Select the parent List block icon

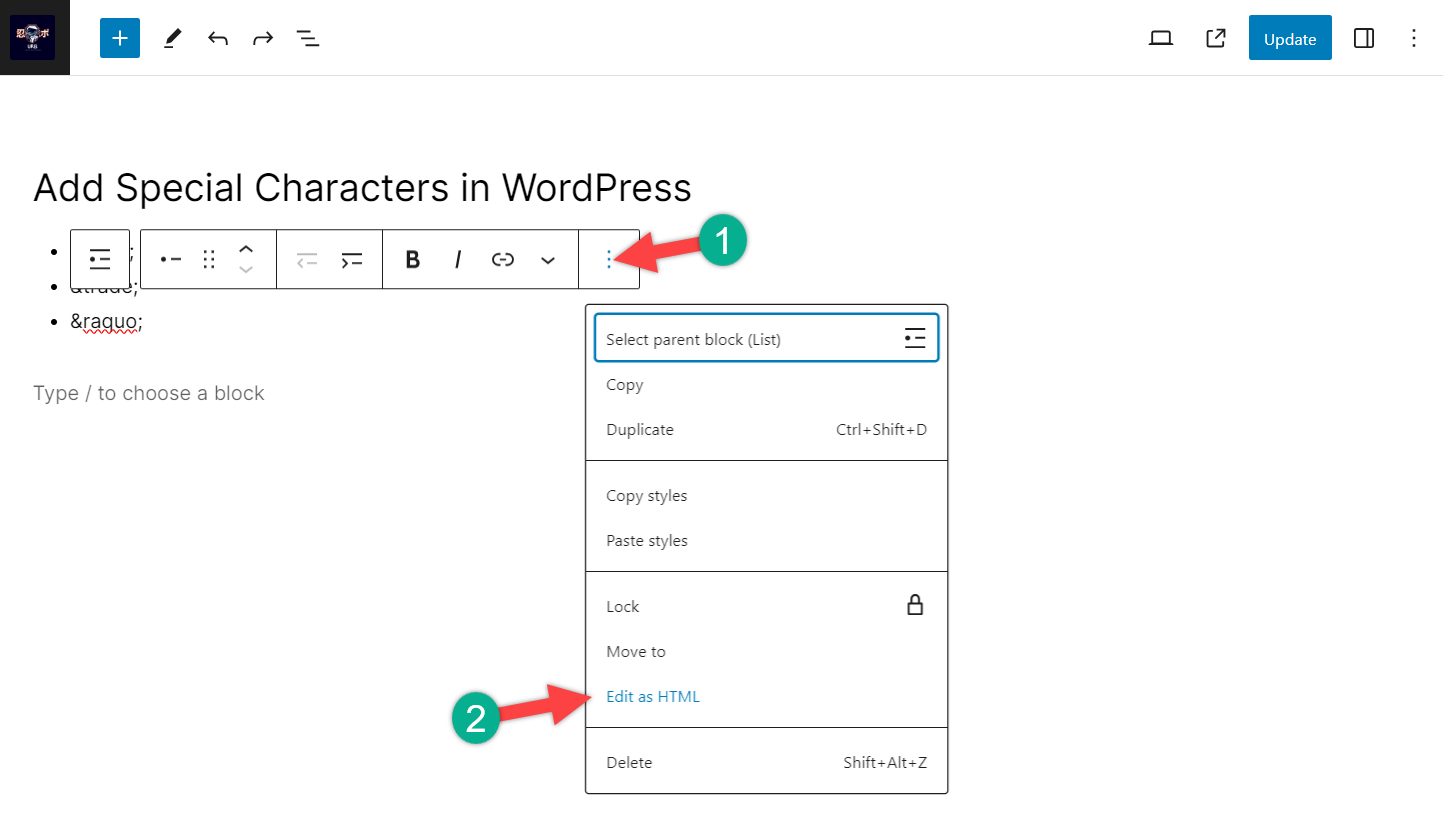99,259
